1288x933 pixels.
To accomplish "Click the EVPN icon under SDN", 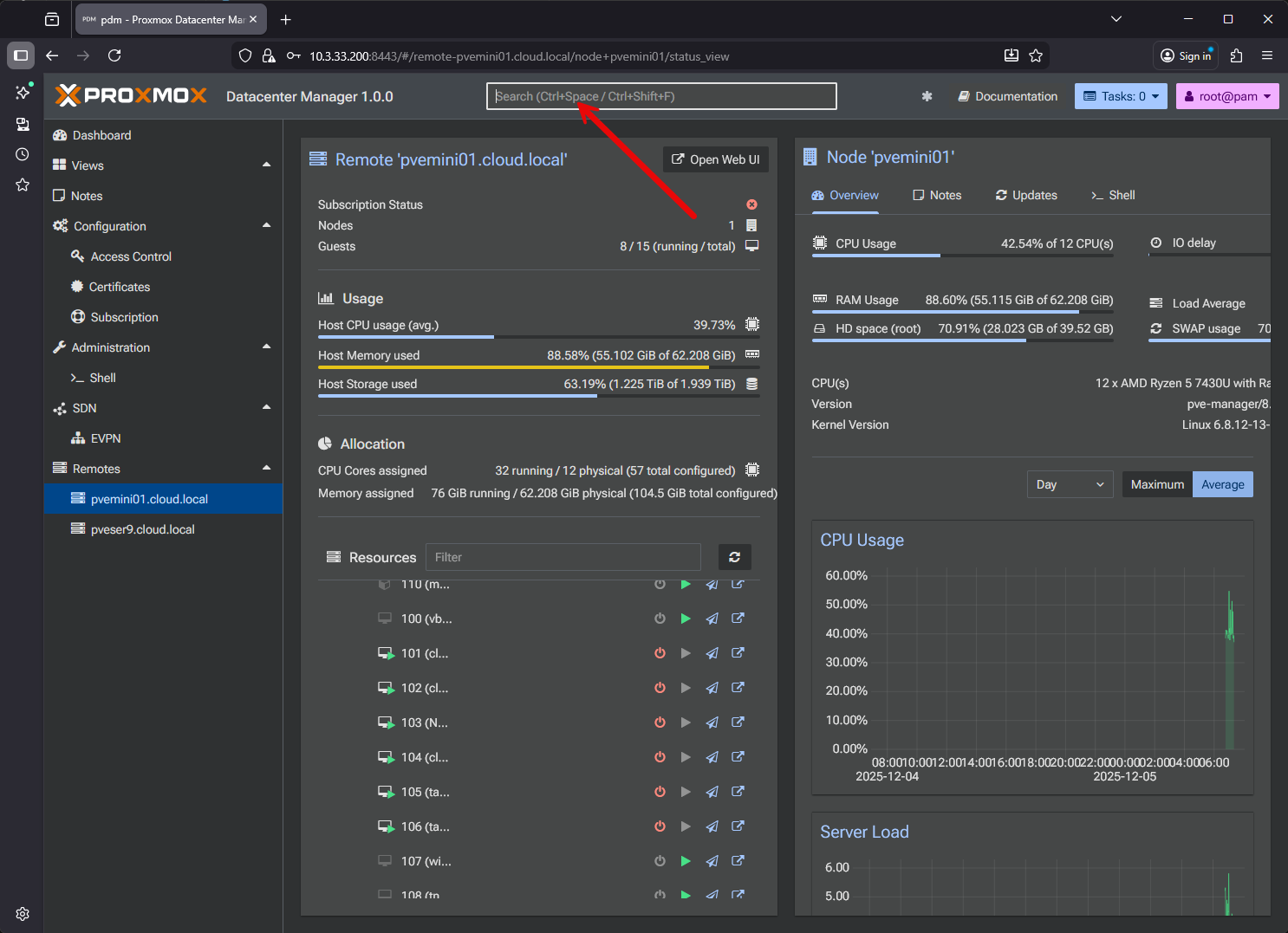I will point(80,438).
